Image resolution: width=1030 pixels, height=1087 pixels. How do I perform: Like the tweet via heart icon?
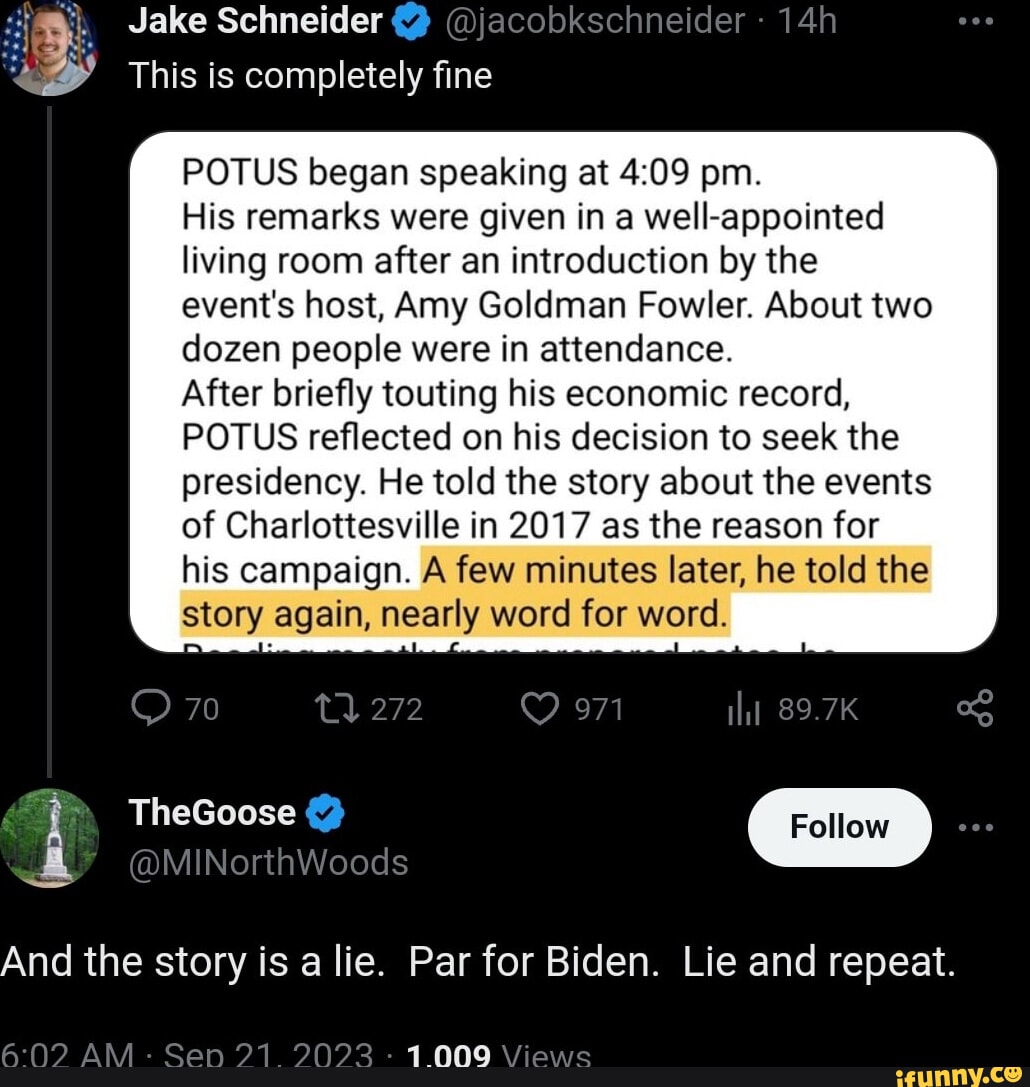[x=539, y=709]
